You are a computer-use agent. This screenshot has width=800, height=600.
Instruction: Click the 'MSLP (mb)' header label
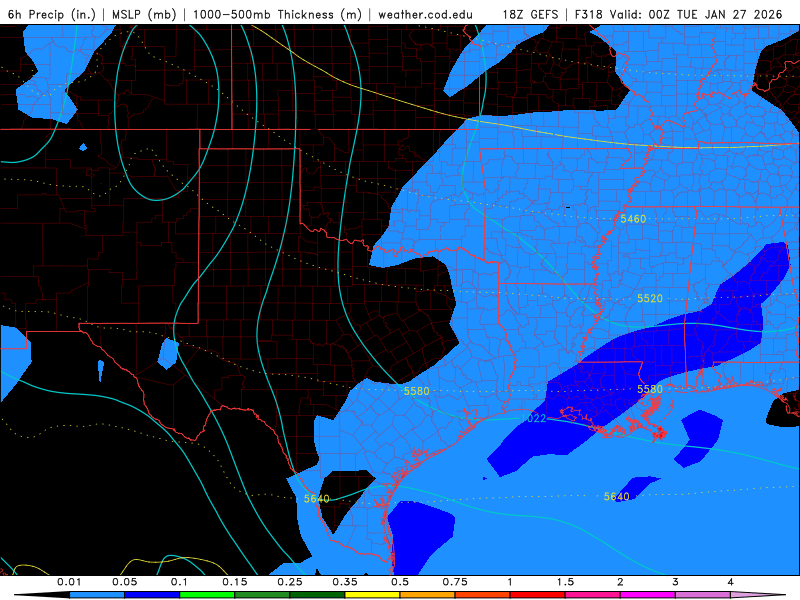[x=144, y=14]
